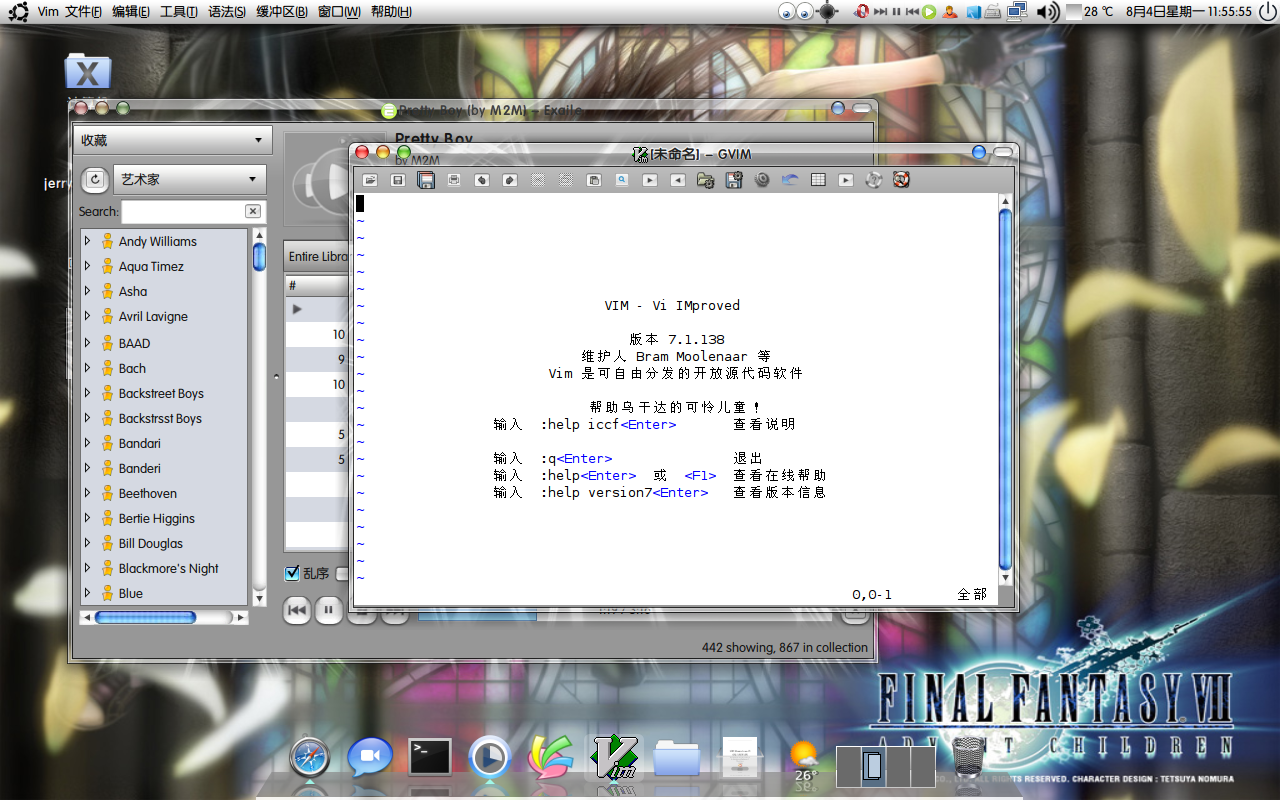Click the workspace switcher in the dock
Viewport: 1280px width, 800px height.
[885, 765]
